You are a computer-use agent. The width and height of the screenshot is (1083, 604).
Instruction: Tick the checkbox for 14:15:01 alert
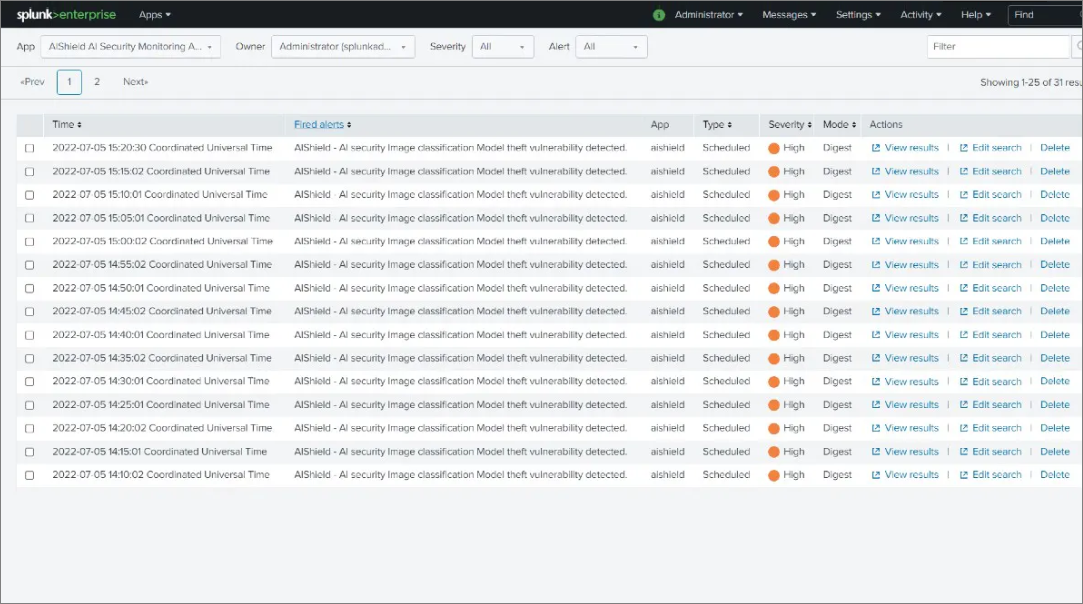click(x=30, y=452)
